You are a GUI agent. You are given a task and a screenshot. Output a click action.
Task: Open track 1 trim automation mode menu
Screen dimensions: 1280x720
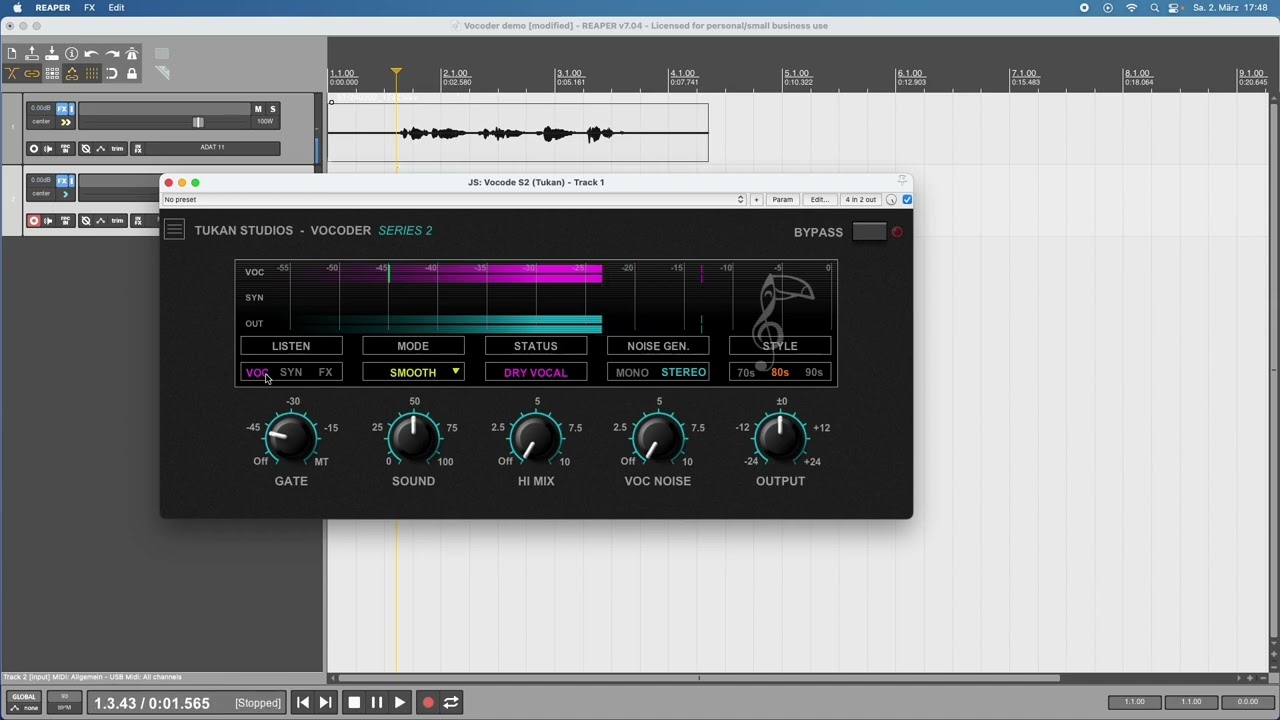click(x=117, y=149)
